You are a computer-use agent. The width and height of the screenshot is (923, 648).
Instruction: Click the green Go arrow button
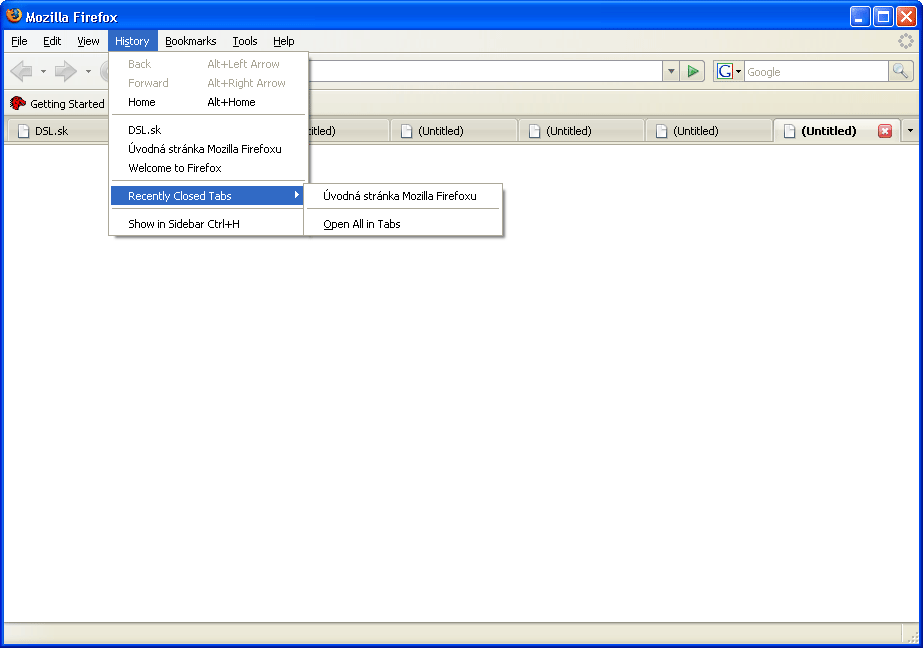point(692,72)
